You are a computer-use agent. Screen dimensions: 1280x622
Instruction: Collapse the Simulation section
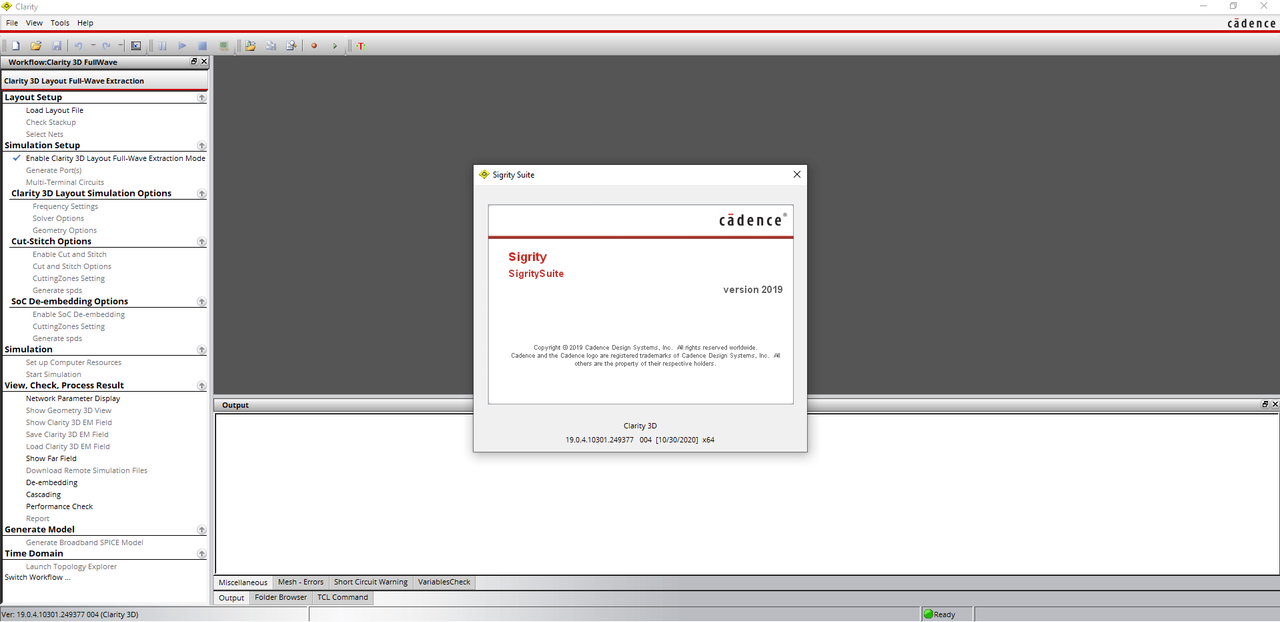click(201, 350)
